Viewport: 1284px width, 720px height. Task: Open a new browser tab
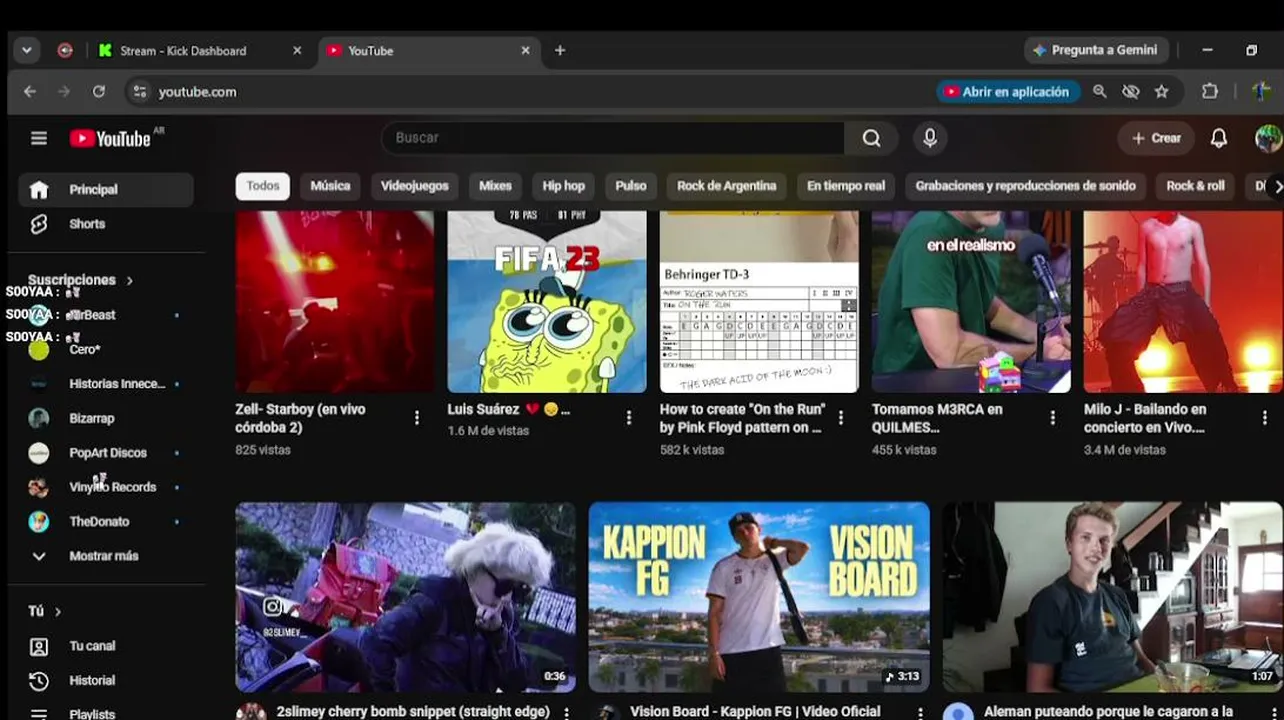click(x=560, y=50)
